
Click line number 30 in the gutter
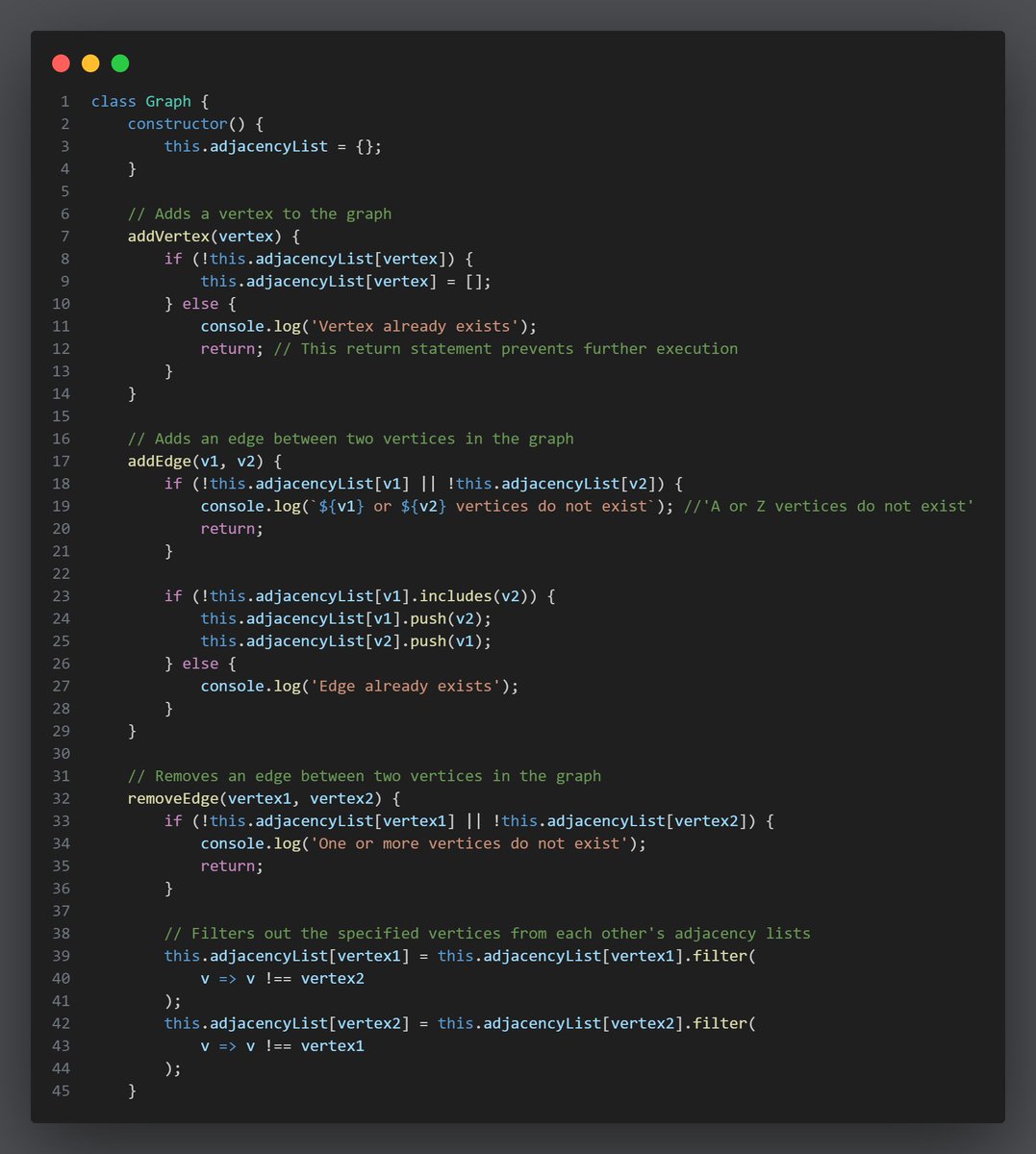(x=61, y=753)
